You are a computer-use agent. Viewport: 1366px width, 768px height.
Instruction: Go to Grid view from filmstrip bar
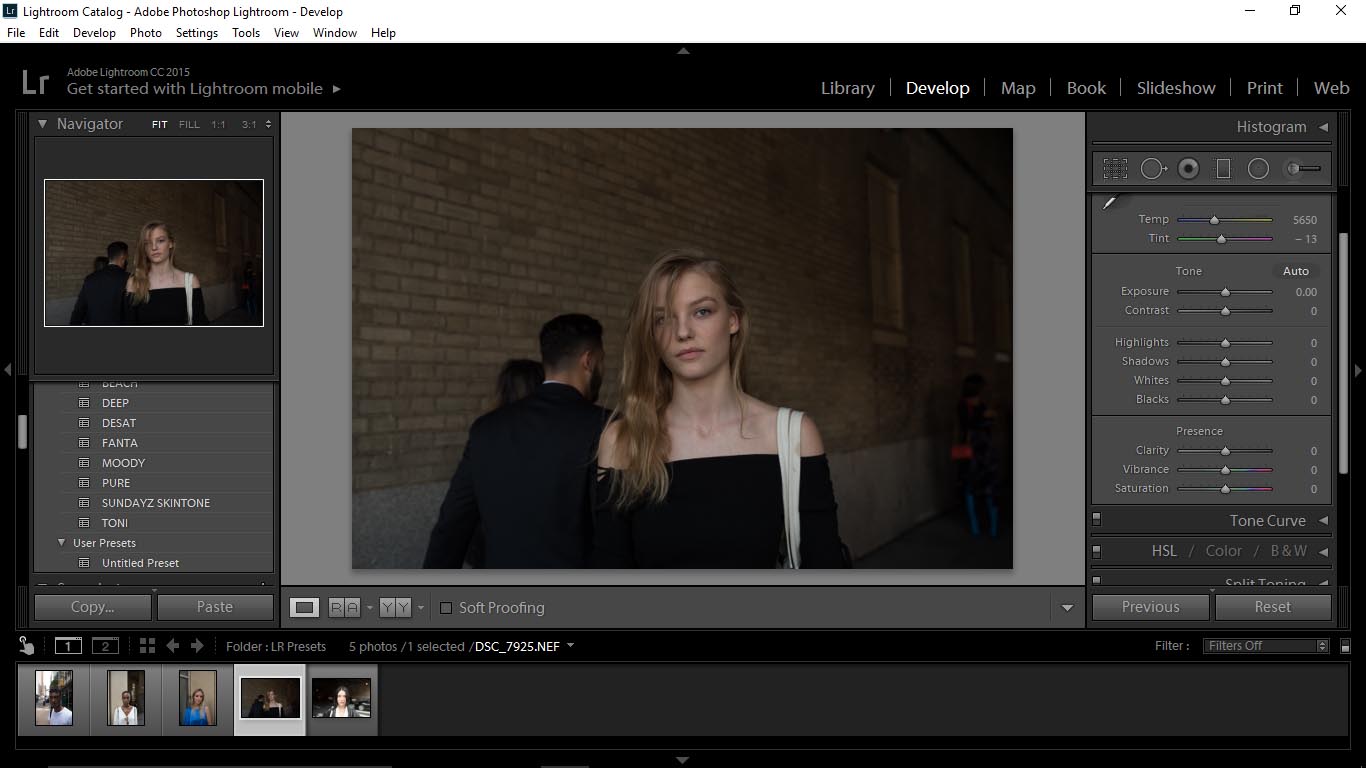click(147, 646)
